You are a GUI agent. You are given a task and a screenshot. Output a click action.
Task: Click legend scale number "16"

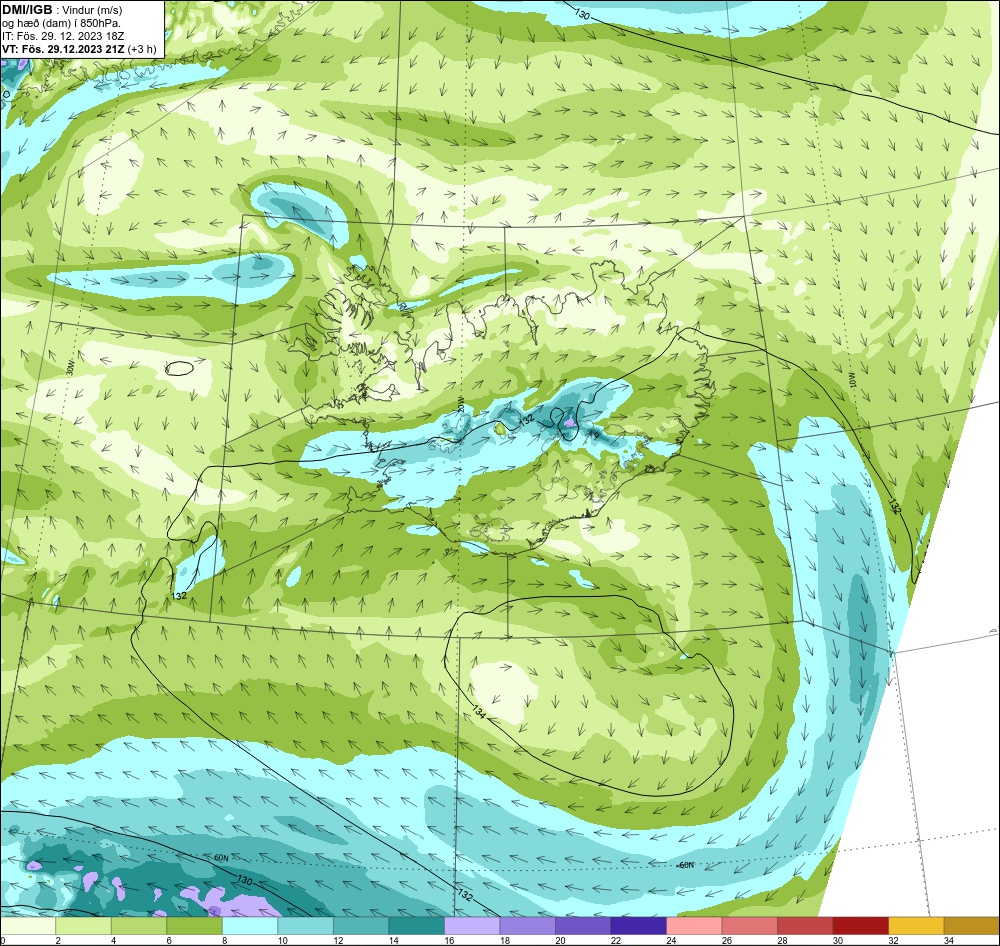(449, 940)
